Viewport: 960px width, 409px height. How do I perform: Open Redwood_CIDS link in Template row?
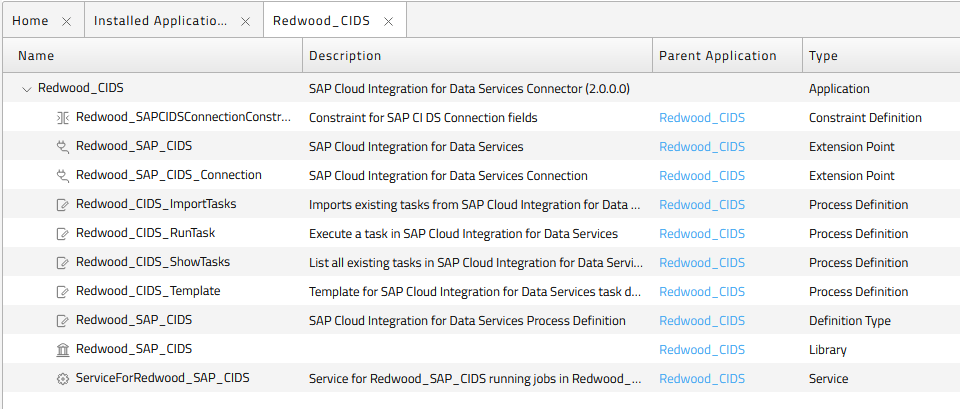click(x=702, y=291)
